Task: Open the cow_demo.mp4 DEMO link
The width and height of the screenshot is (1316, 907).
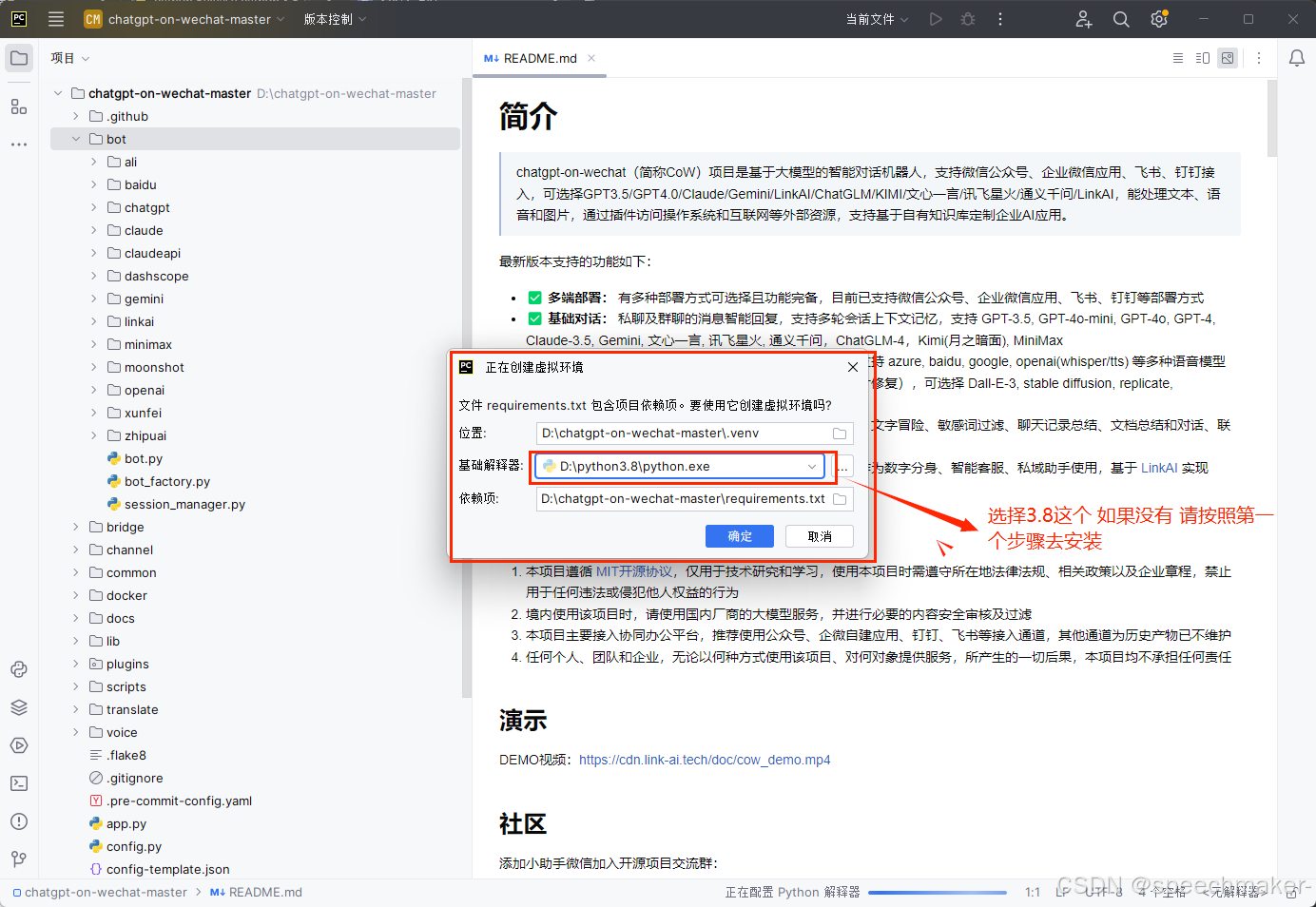Action: tap(705, 760)
